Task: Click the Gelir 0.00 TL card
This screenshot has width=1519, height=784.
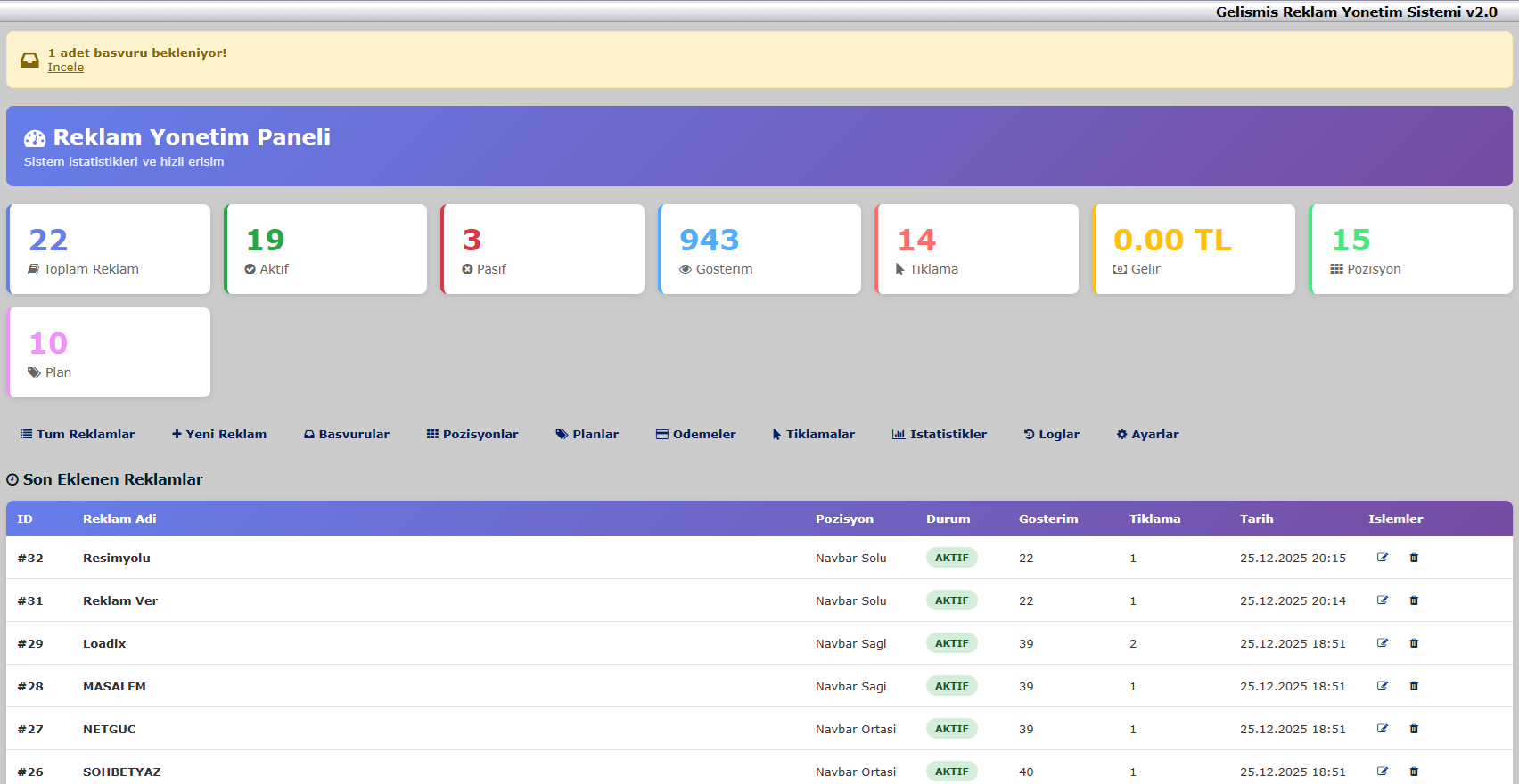Action: coord(1194,249)
